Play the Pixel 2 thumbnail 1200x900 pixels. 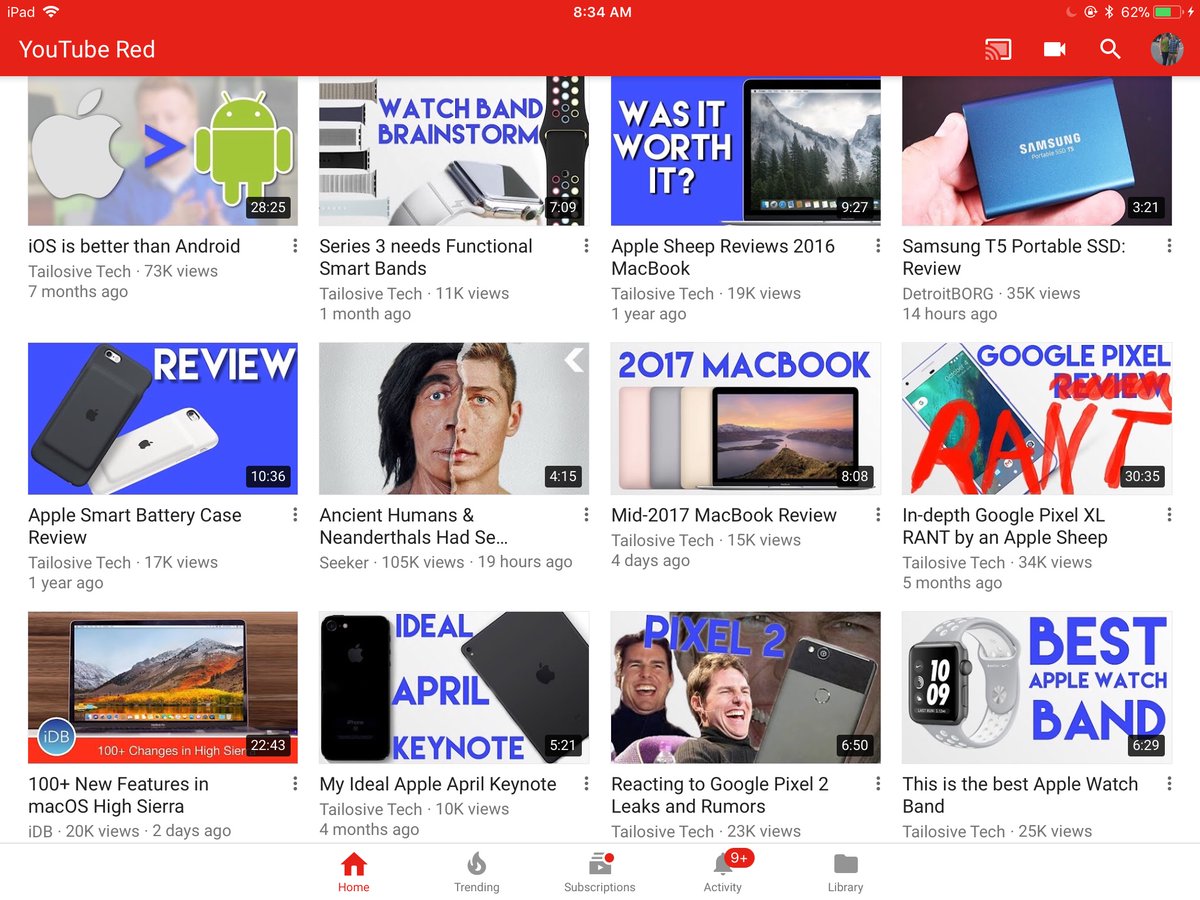point(746,688)
